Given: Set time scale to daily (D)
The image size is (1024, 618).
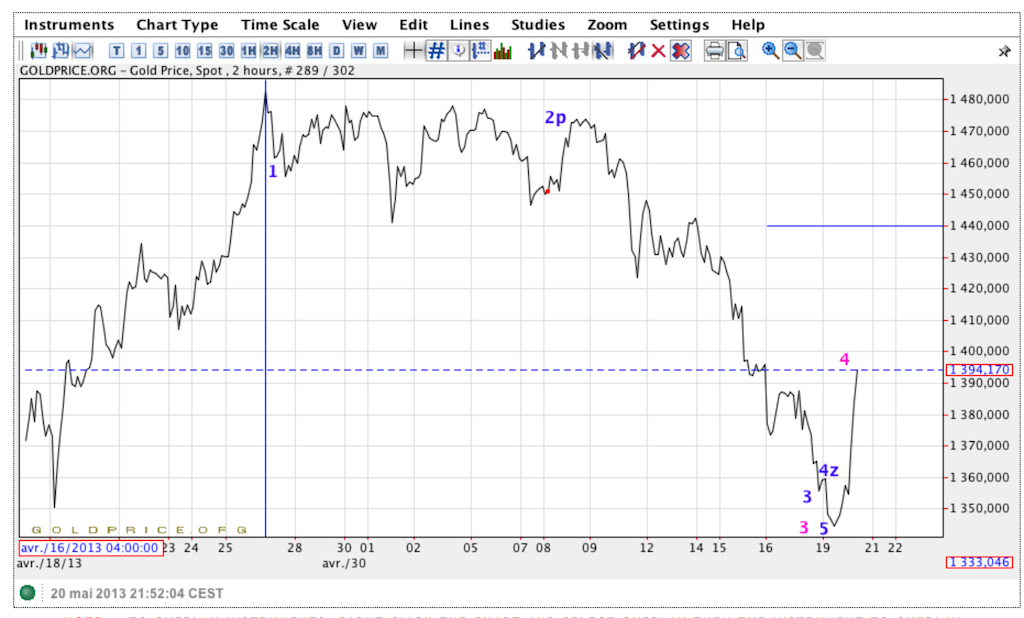Looking at the screenshot, I should point(337,51).
